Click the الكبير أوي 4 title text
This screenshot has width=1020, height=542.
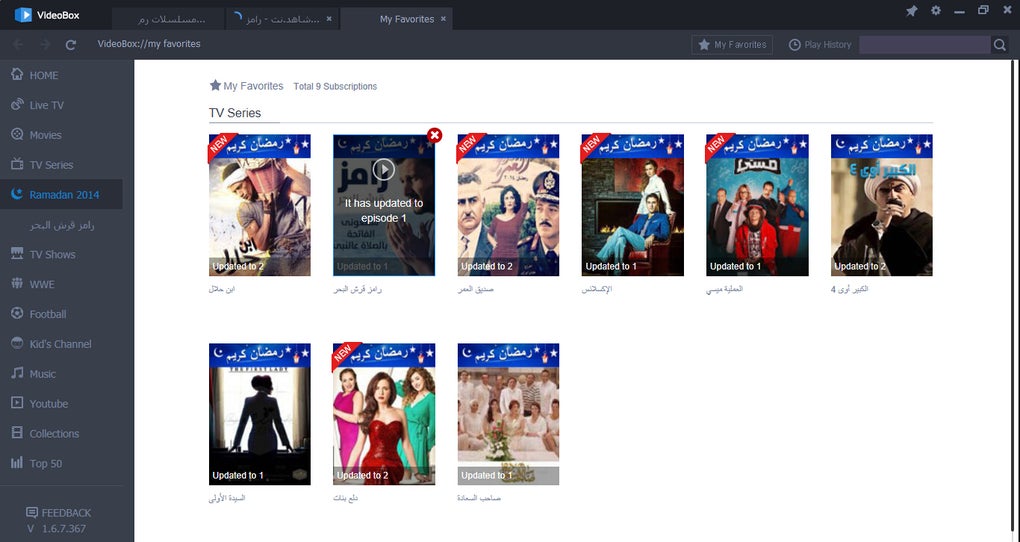click(850, 289)
